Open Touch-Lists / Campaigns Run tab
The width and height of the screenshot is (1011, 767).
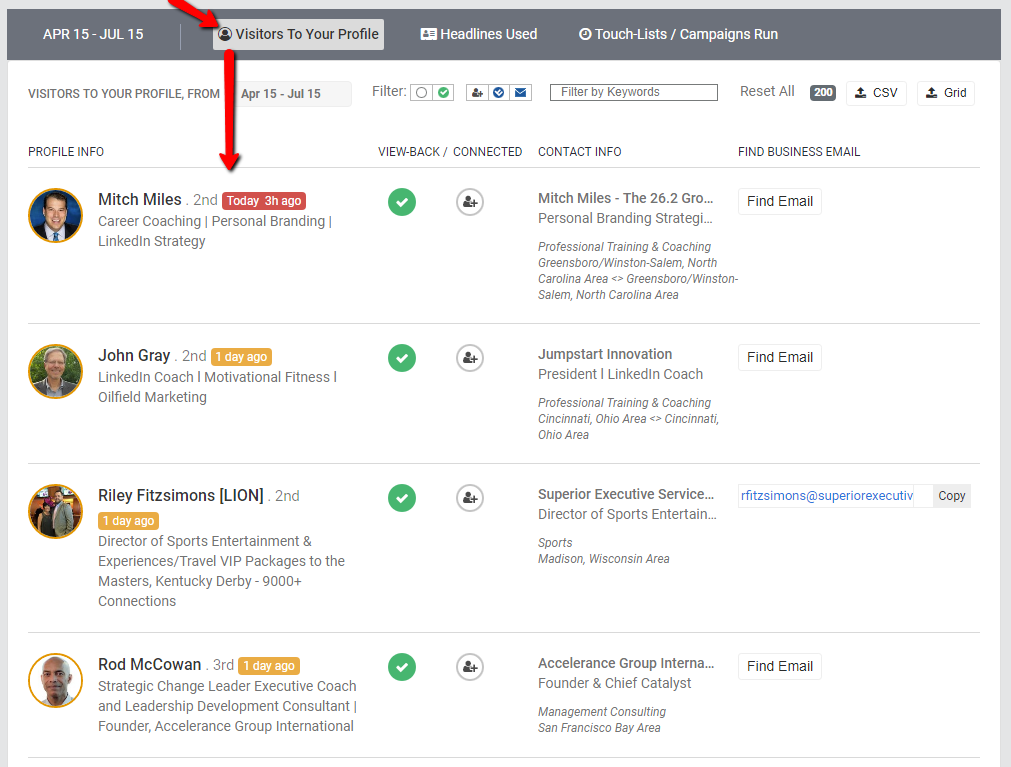coord(678,34)
